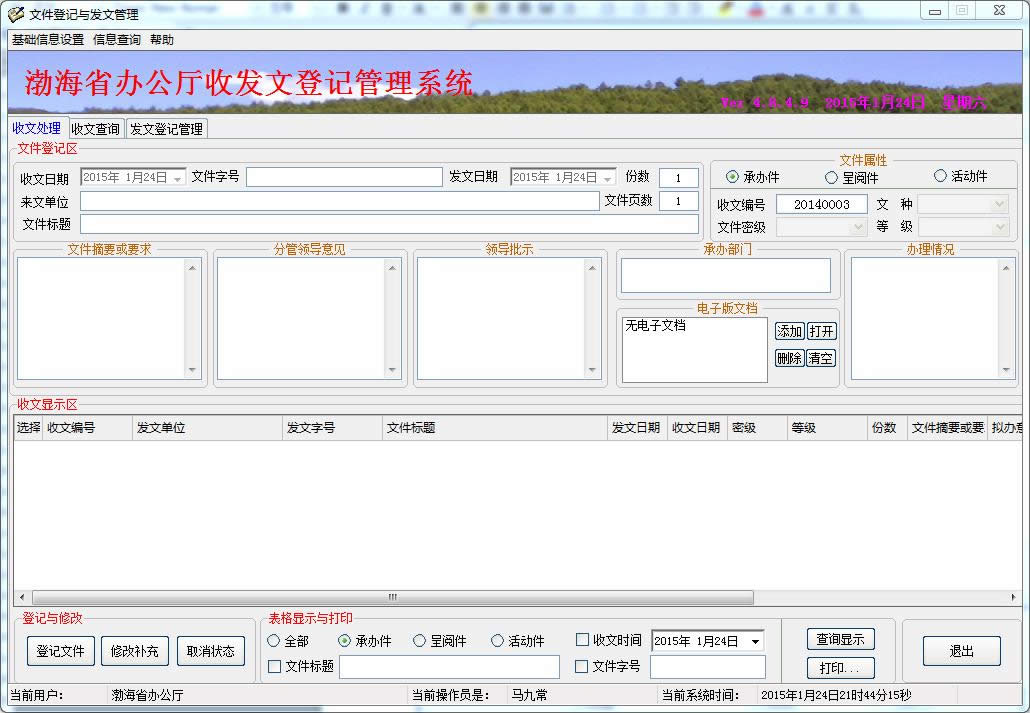1030x713 pixels.
Task: Tick the 文件标题 filter checkbox
Action: (275, 666)
